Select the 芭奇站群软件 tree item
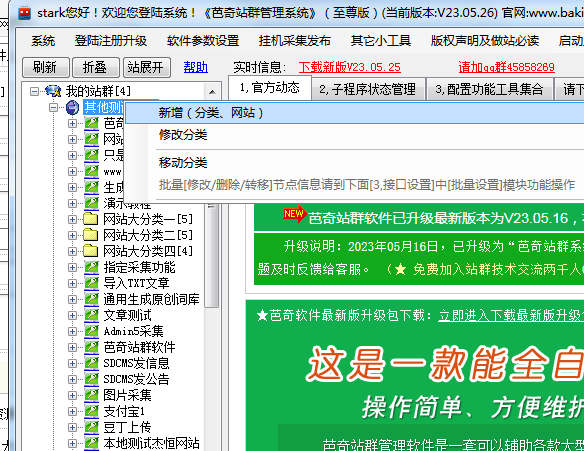 pos(139,347)
